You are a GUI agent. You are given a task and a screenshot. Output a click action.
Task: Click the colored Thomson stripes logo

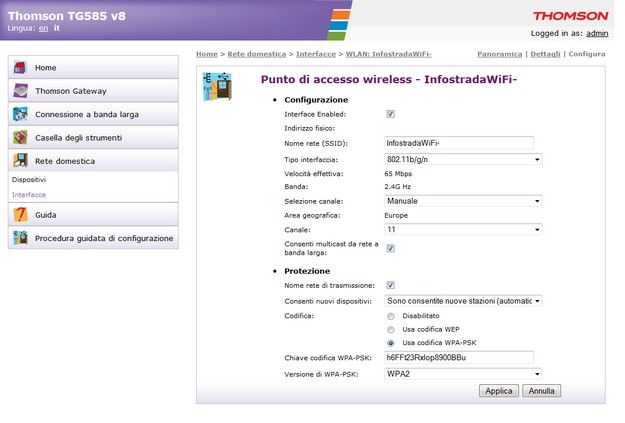click(338, 25)
